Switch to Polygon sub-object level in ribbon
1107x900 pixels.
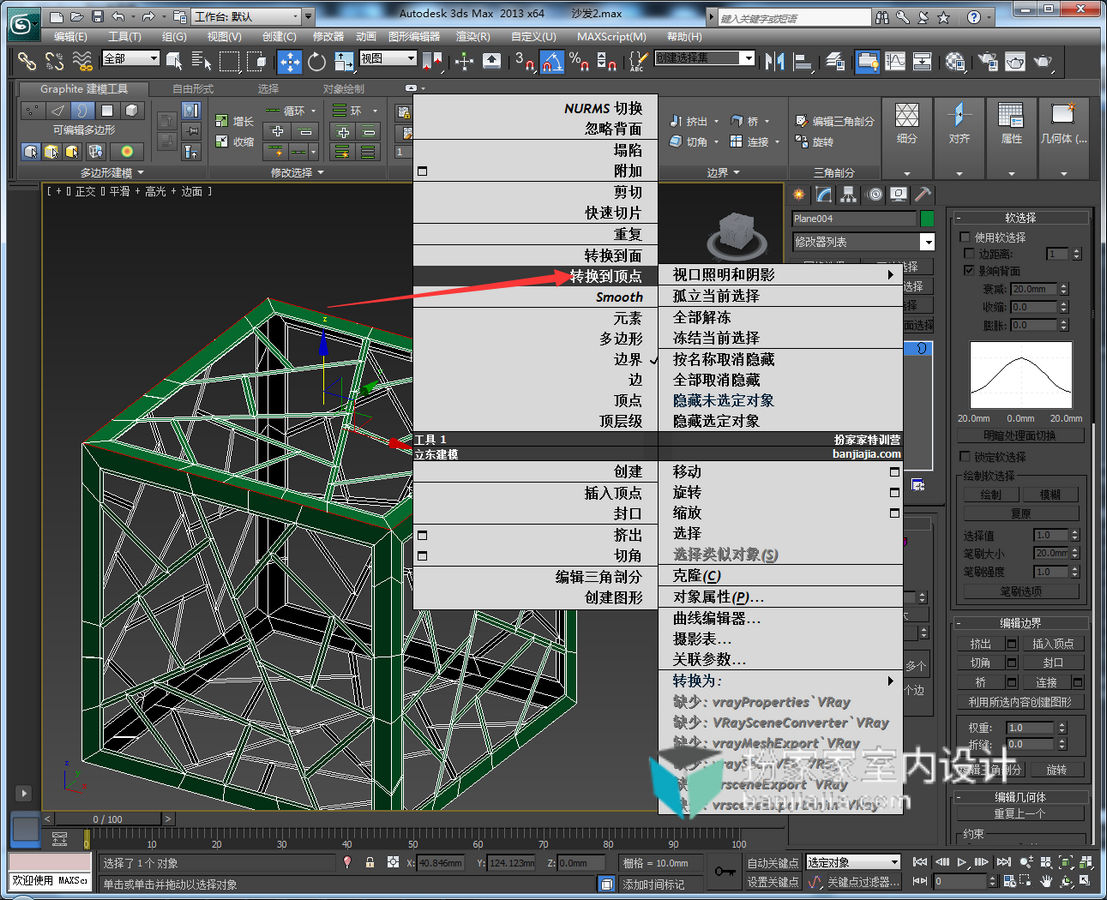[107, 110]
